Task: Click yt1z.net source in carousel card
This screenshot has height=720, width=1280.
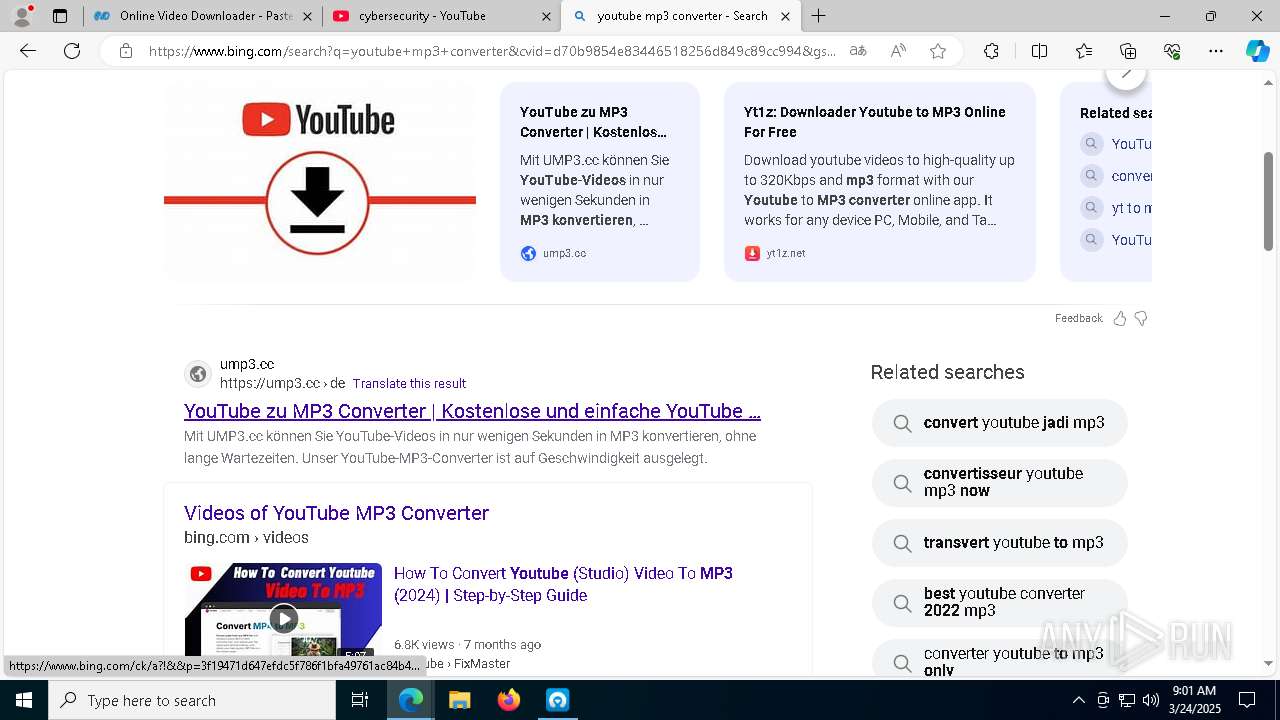Action: [x=775, y=254]
